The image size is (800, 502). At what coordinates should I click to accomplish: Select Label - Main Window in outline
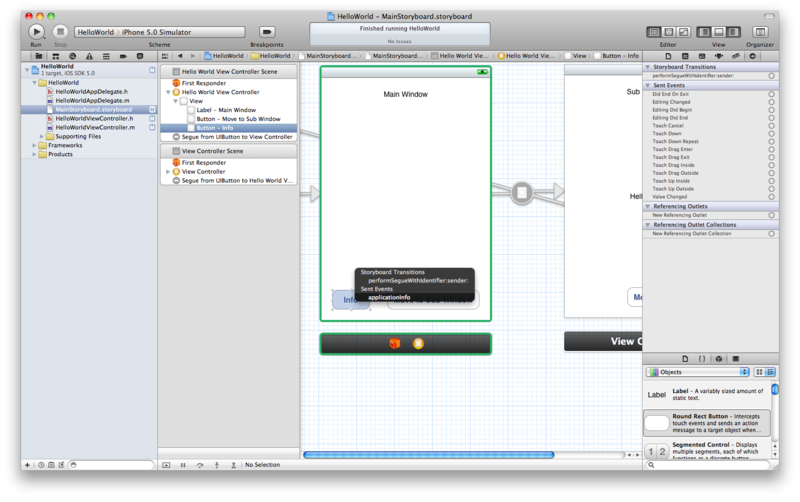point(226,110)
